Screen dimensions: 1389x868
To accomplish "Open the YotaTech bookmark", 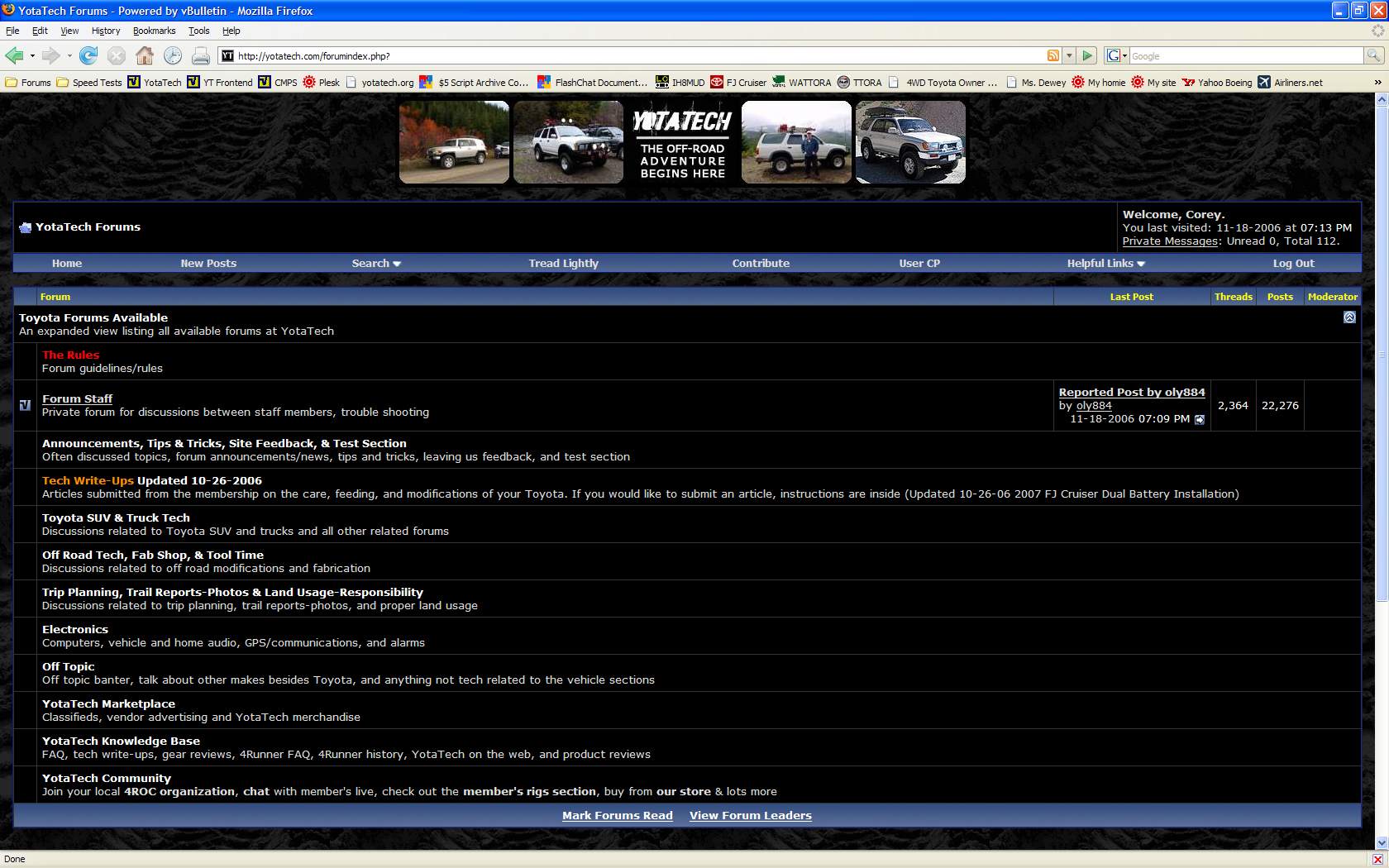I will coord(155,83).
